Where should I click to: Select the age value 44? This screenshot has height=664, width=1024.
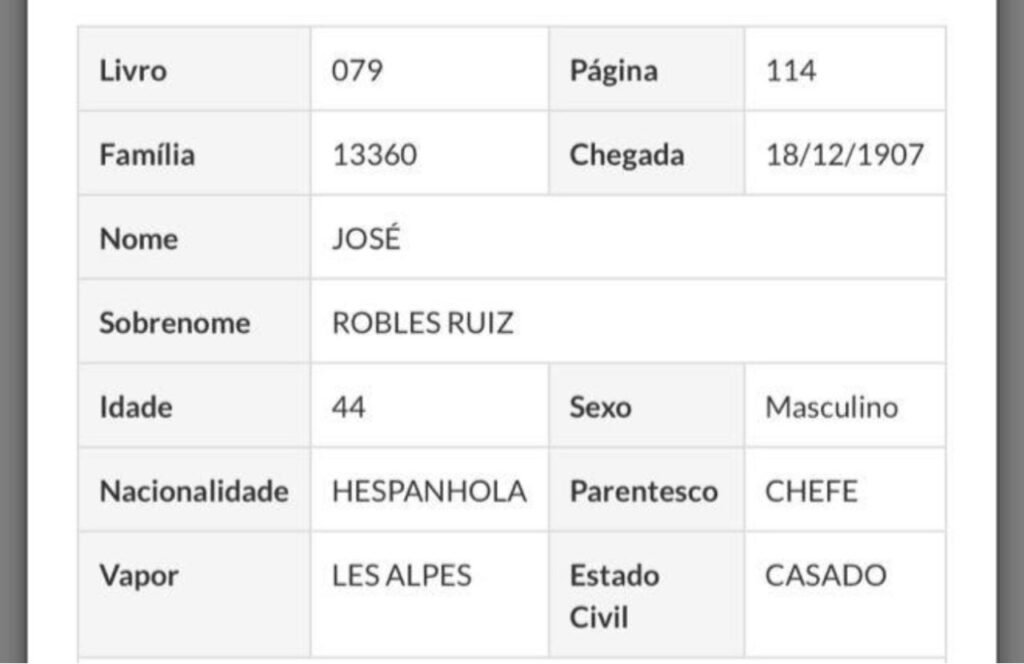349,407
